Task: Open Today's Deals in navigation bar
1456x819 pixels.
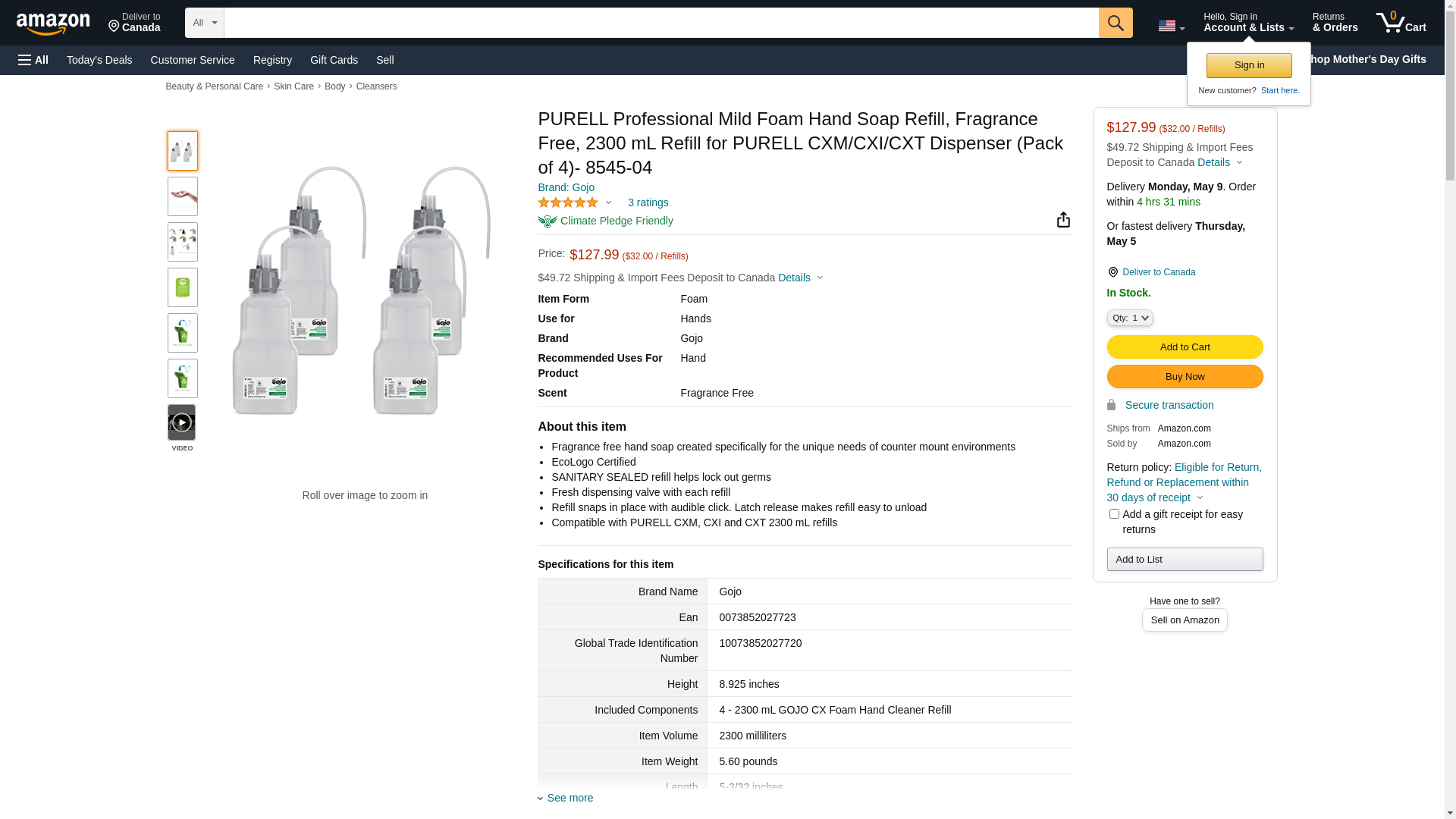Action: (99, 60)
